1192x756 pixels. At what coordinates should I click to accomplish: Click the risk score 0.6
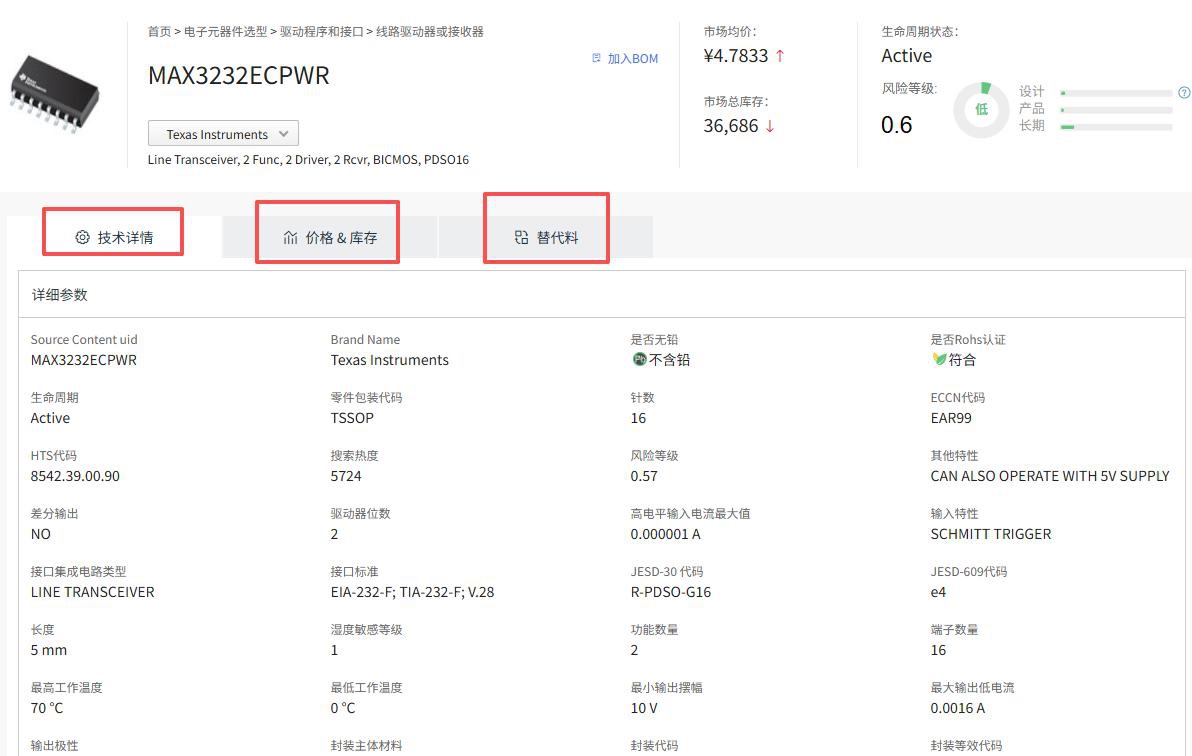896,125
